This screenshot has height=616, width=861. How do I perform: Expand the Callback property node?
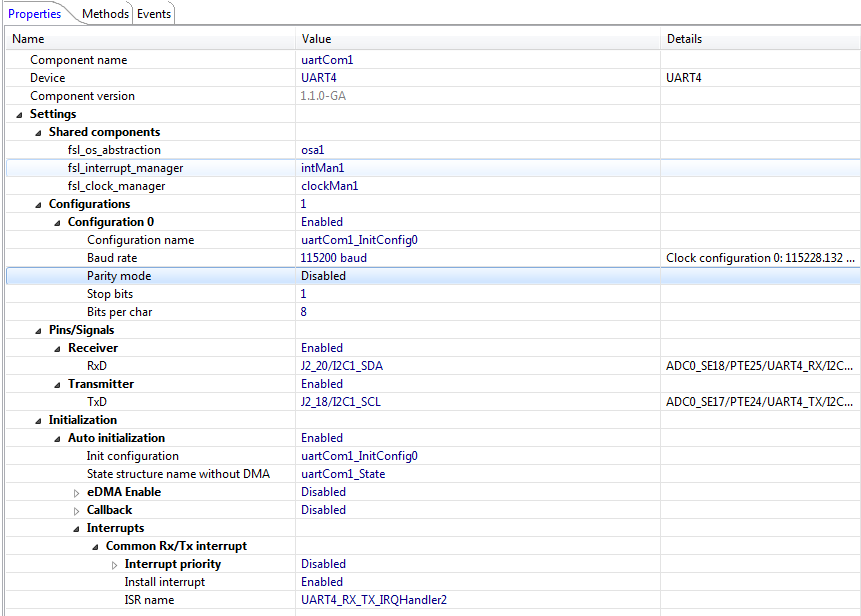point(76,510)
